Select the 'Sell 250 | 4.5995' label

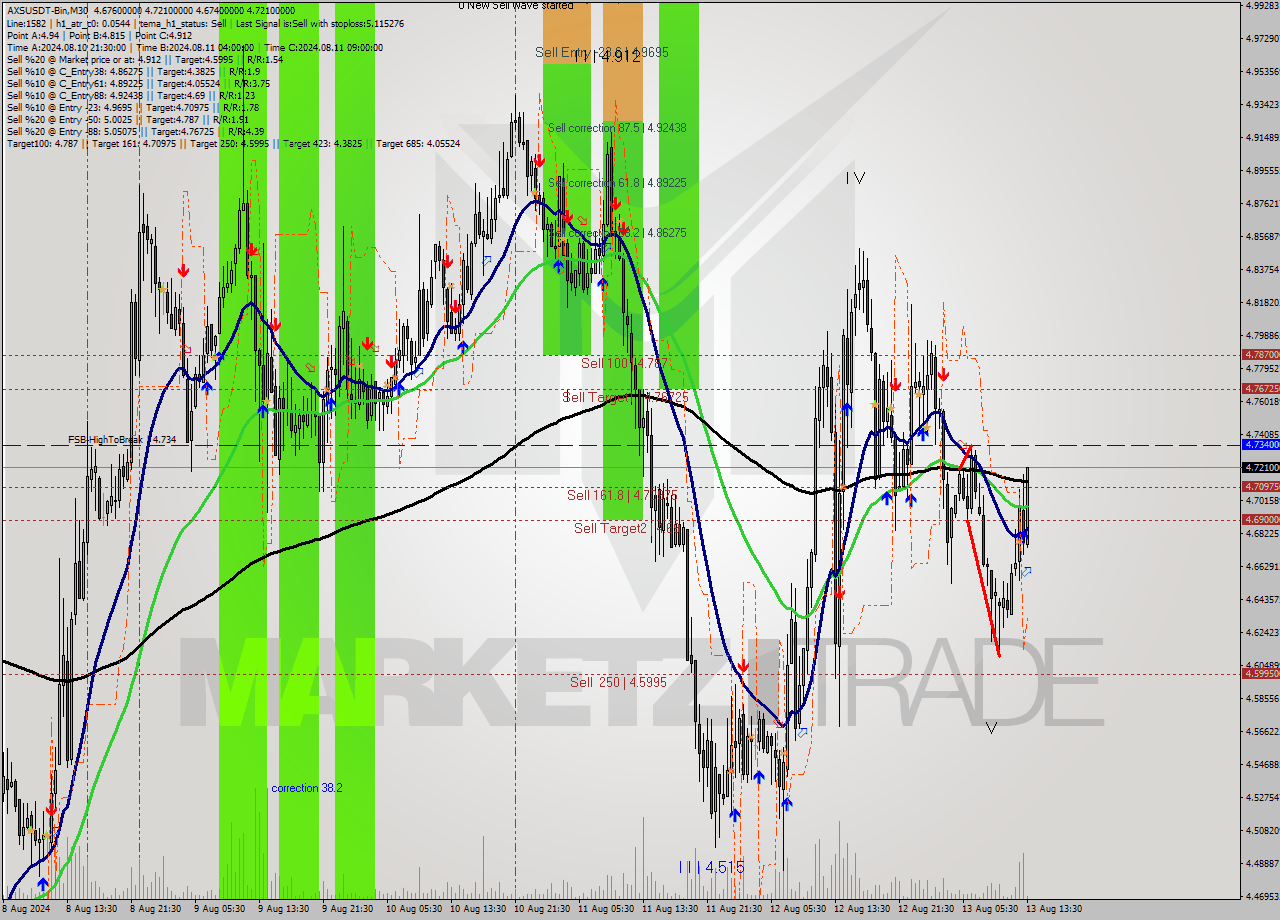pyautogui.click(x=618, y=682)
